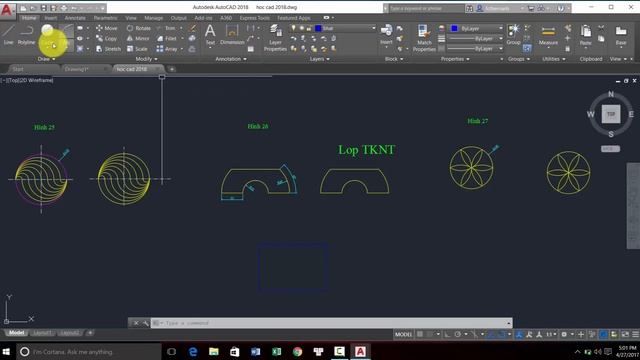640x360 pixels.
Task: Switch to the Insert ribbon tab
Action: (x=51, y=18)
